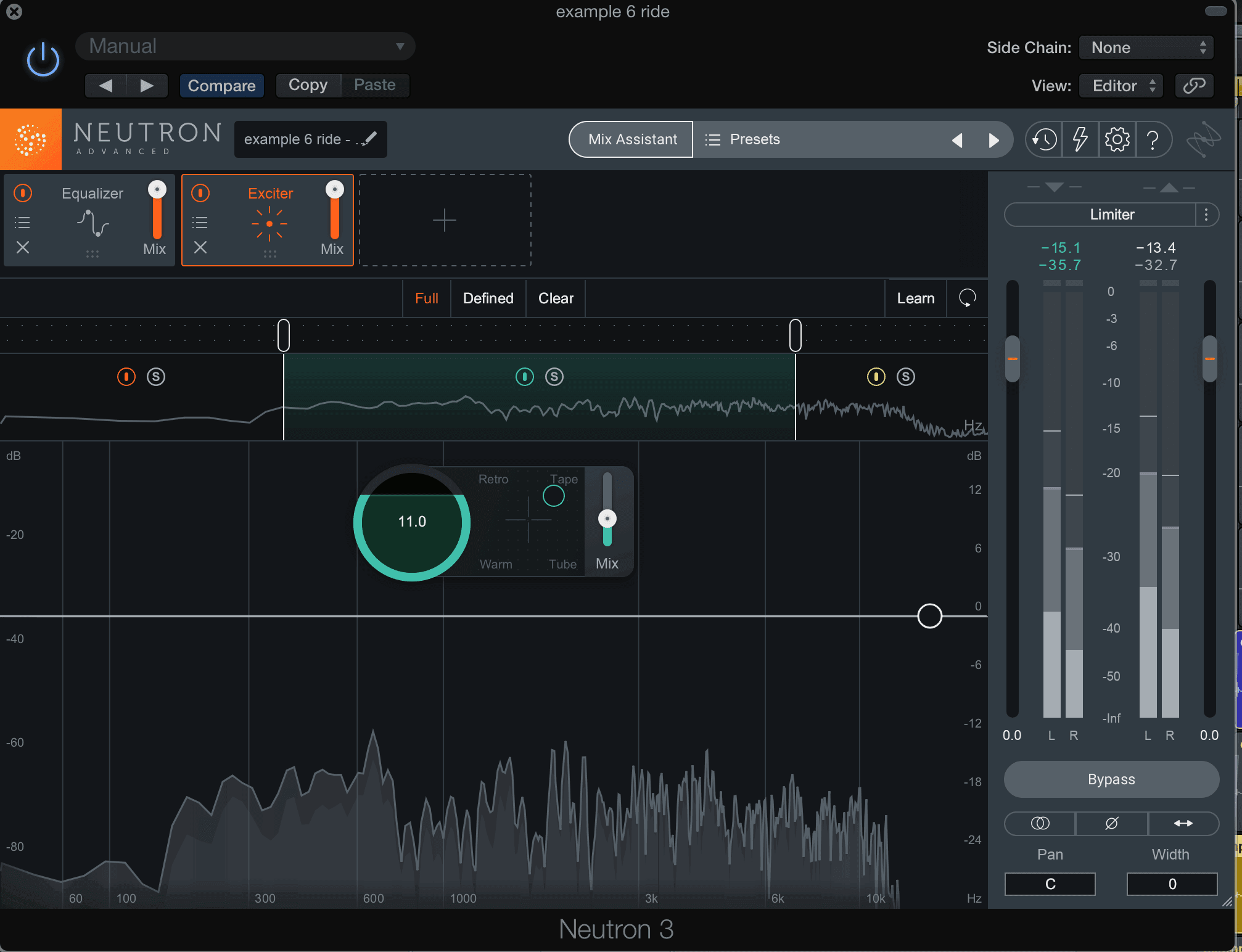
Task: Select the low-mid crossover handle
Action: pyautogui.click(x=284, y=335)
